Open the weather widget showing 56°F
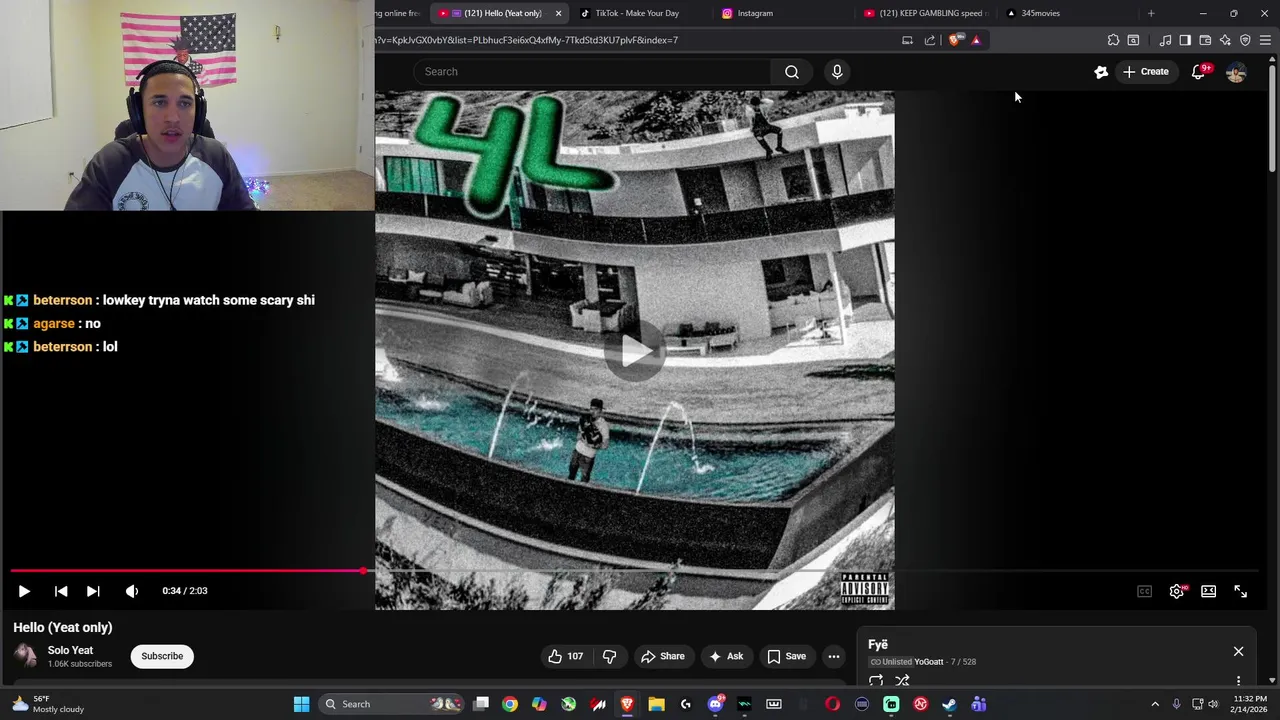 click(48, 704)
